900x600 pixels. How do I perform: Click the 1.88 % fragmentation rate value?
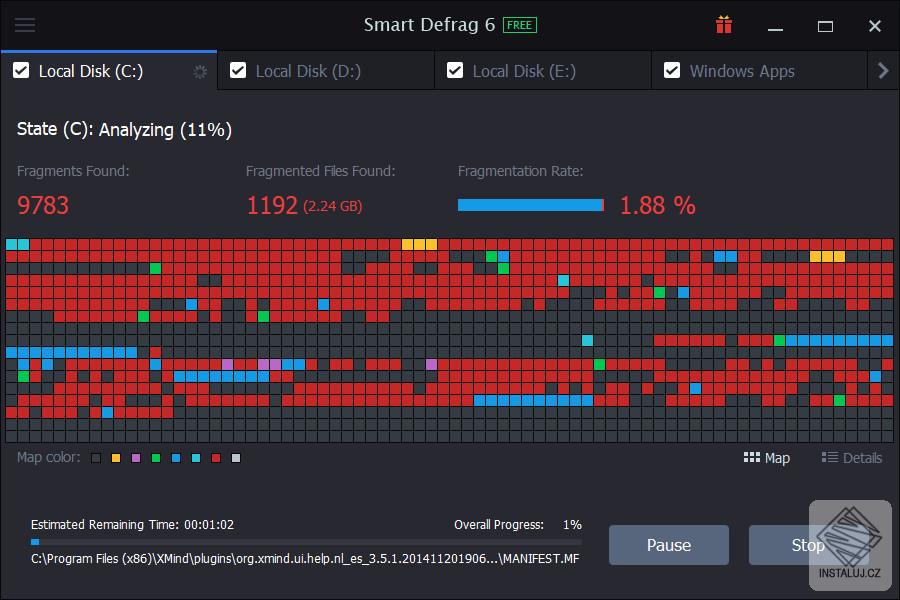658,205
